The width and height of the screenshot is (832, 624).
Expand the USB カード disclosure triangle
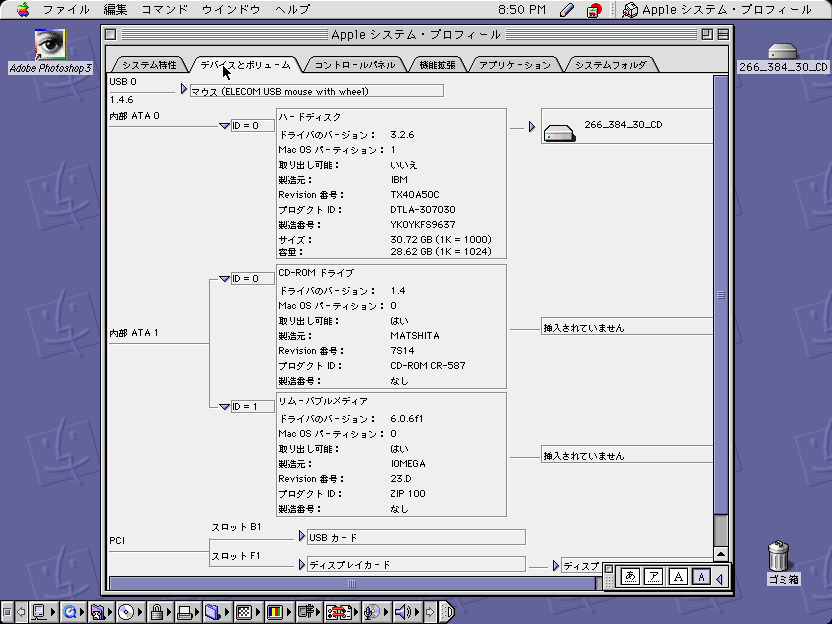tap(301, 536)
